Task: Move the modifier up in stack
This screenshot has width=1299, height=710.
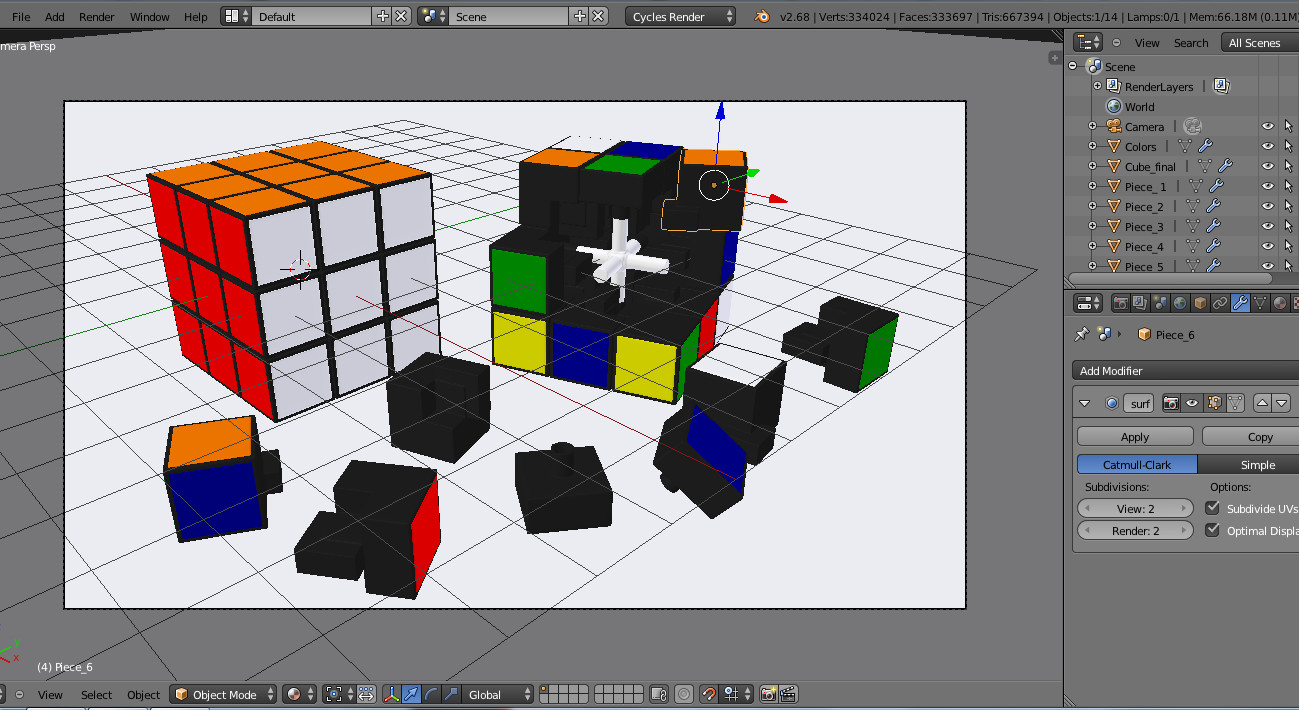Action: 1263,403
